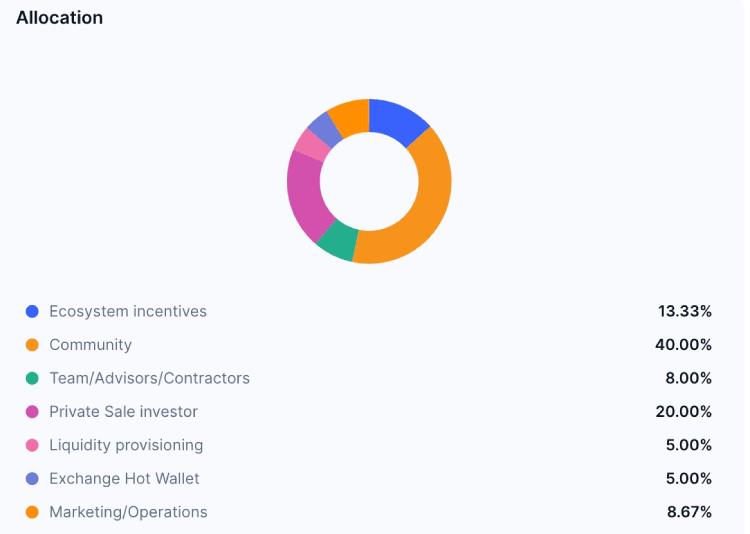This screenshot has height=534, width=750.
Task: Click the 40.00% Community percentage value
Action: pyautogui.click(x=684, y=345)
